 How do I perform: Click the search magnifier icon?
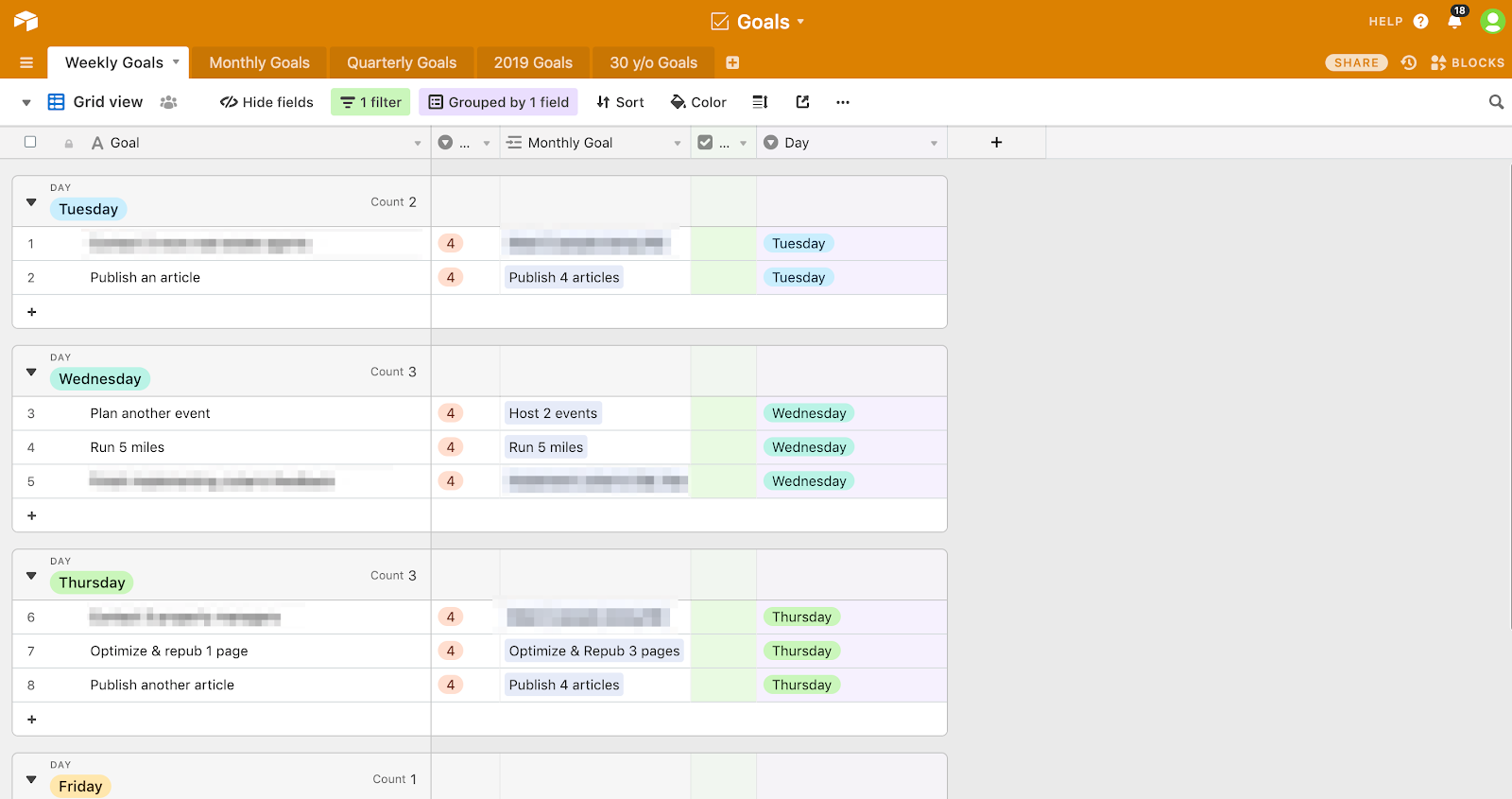point(1496,102)
